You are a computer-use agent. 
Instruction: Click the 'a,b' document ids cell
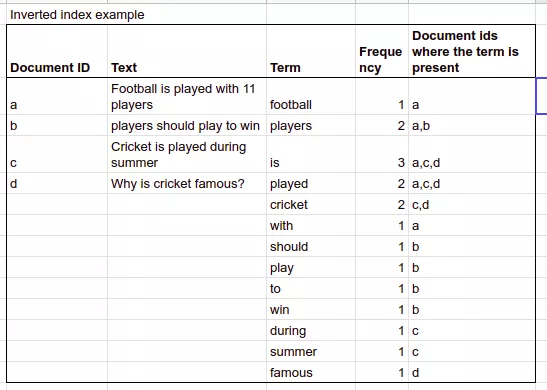point(472,125)
